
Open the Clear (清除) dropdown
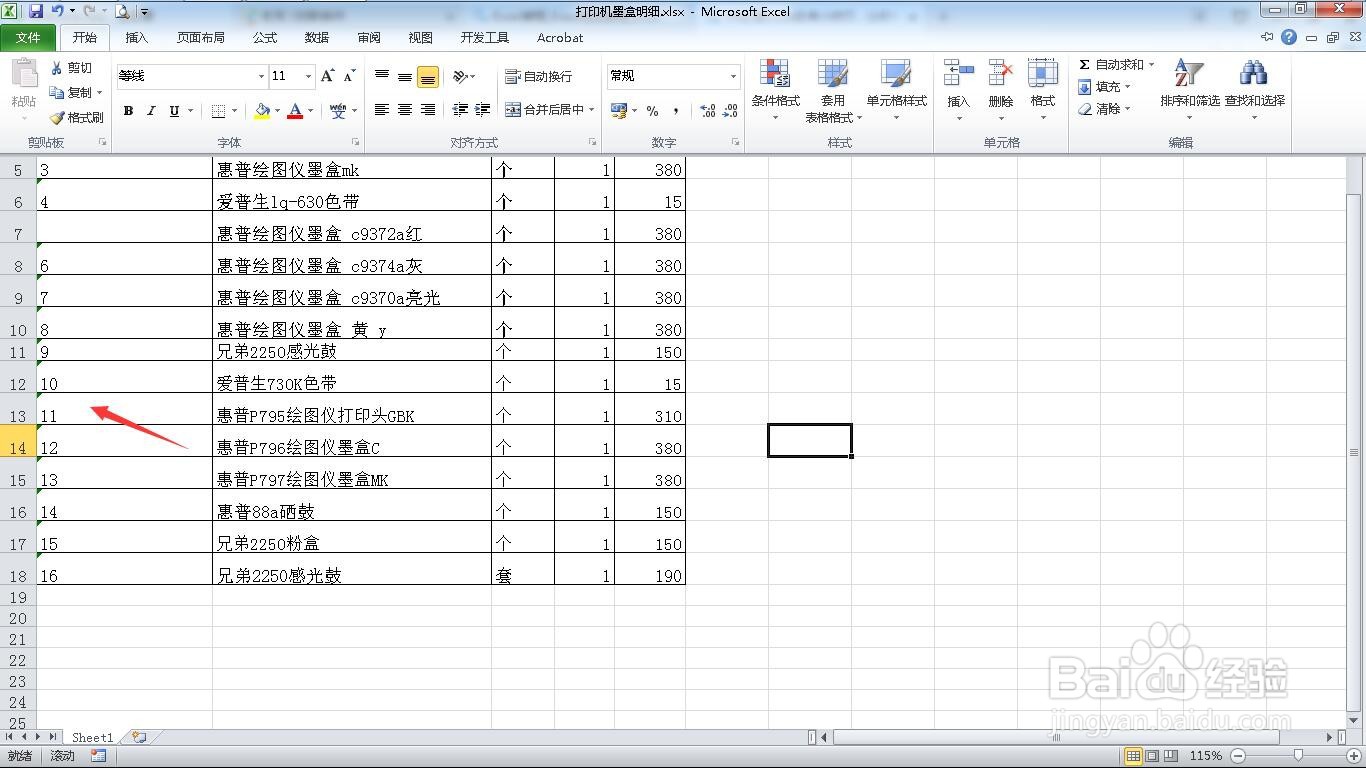tap(1105, 109)
